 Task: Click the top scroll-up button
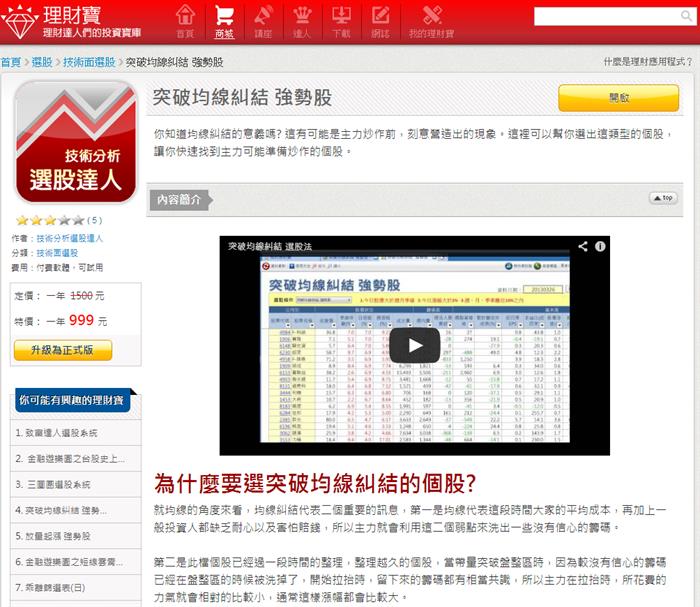click(663, 198)
